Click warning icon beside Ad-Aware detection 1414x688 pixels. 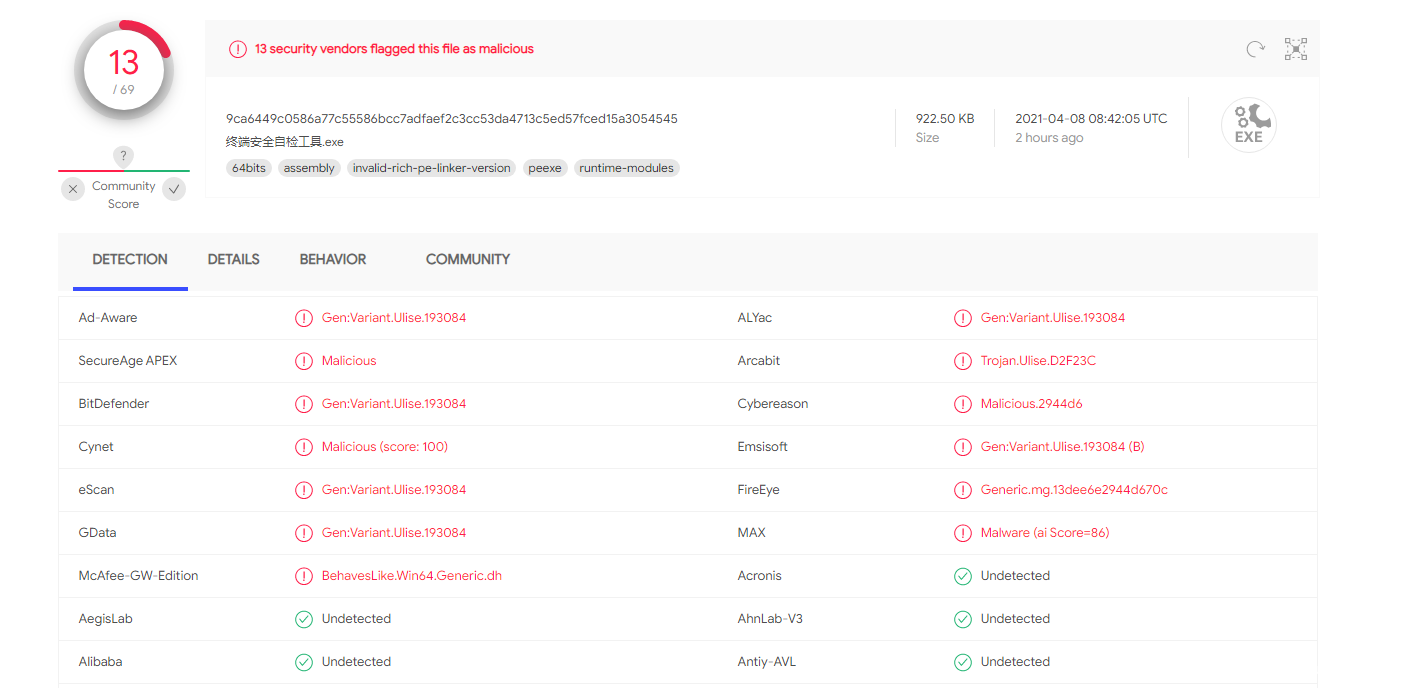click(304, 318)
